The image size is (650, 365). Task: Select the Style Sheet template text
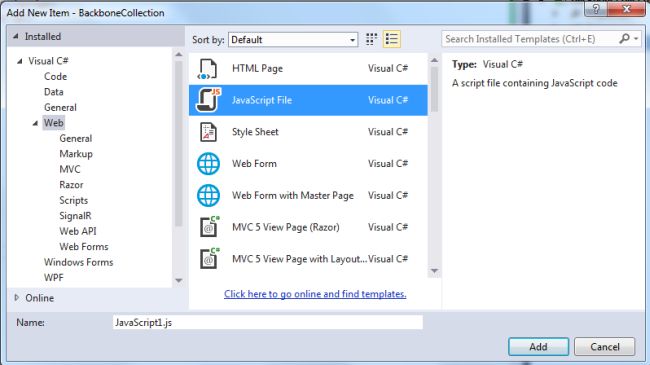point(255,132)
